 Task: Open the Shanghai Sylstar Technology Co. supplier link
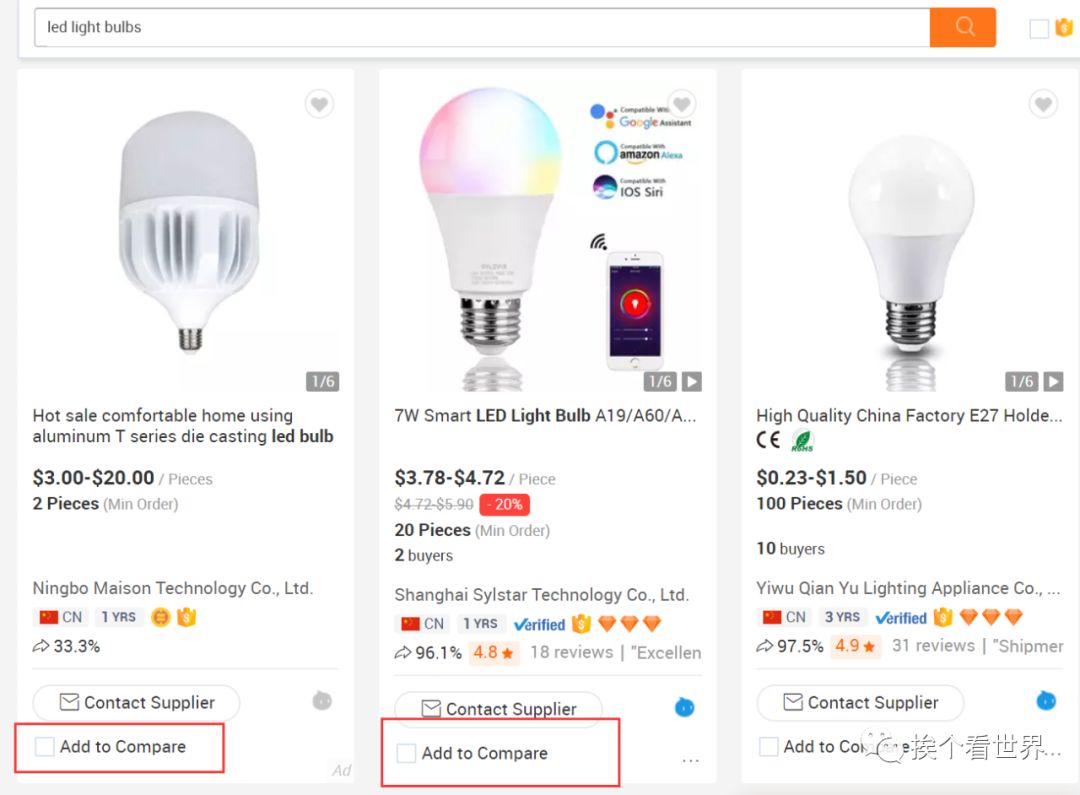coord(541,595)
